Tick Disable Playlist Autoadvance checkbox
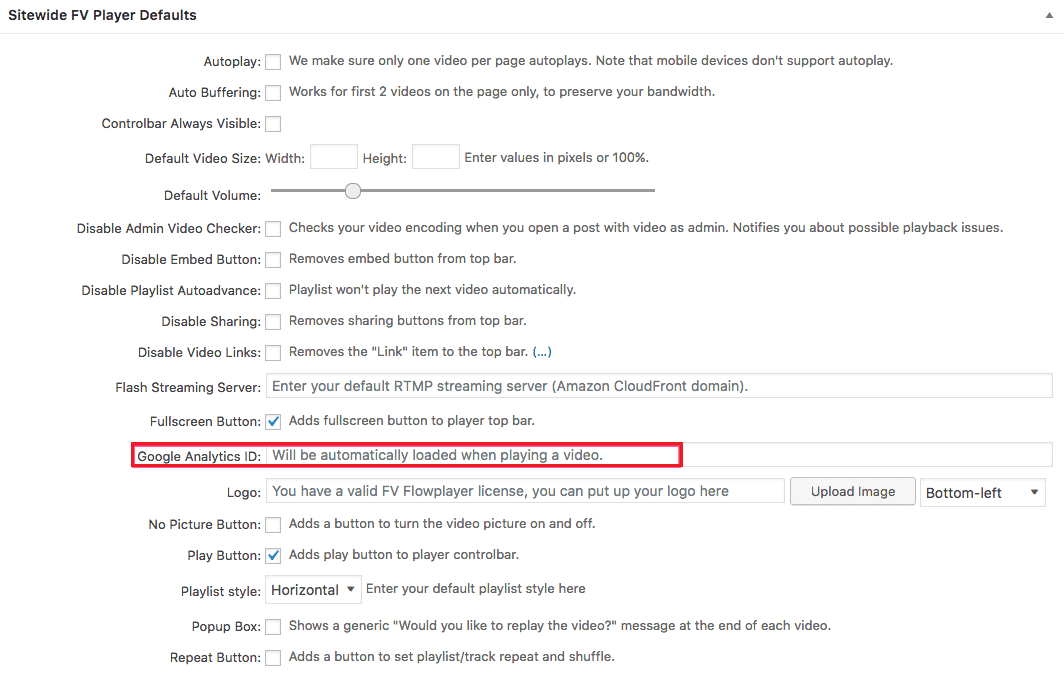The image size is (1064, 676). pyautogui.click(x=273, y=291)
